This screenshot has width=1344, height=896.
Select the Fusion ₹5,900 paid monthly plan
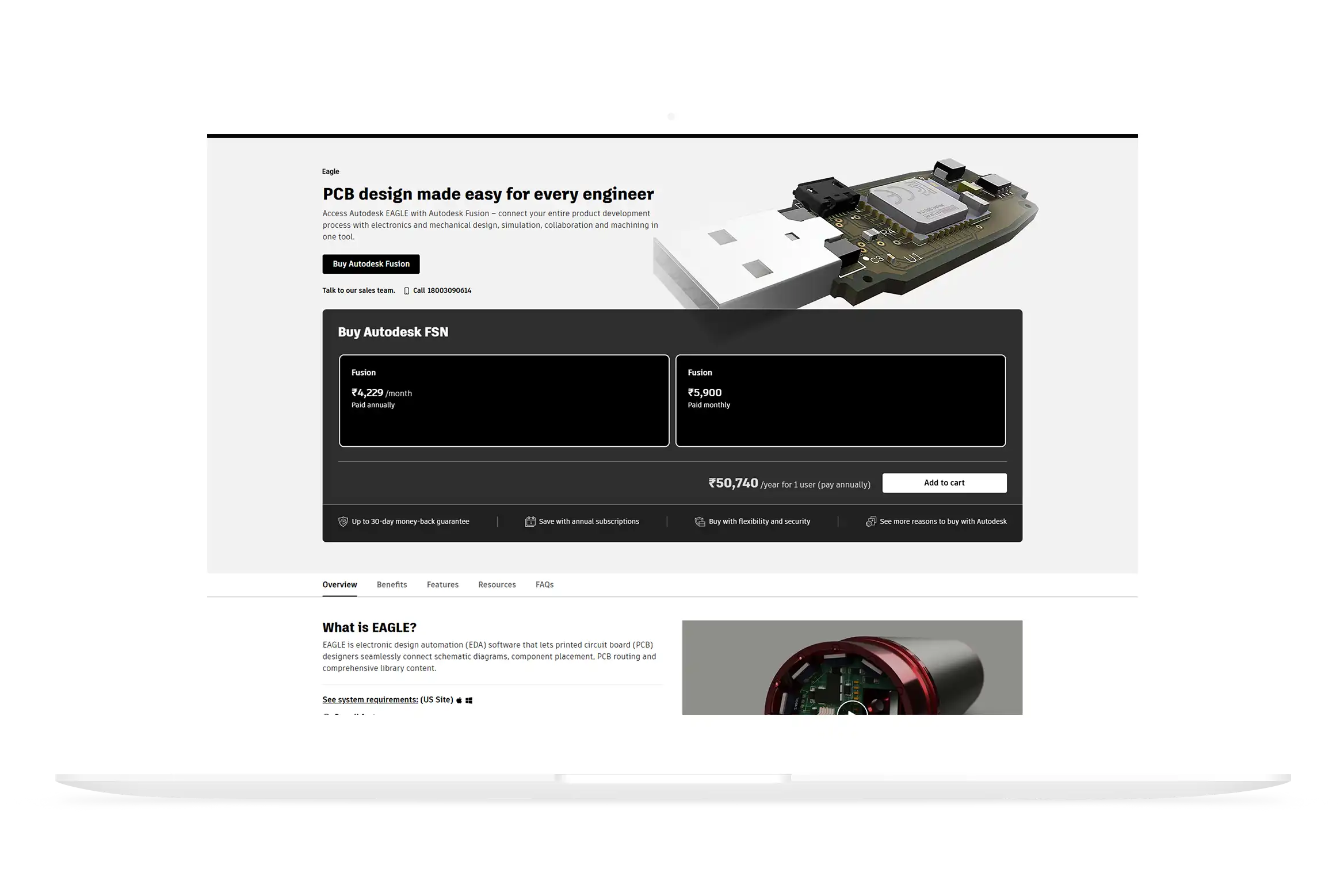point(841,401)
